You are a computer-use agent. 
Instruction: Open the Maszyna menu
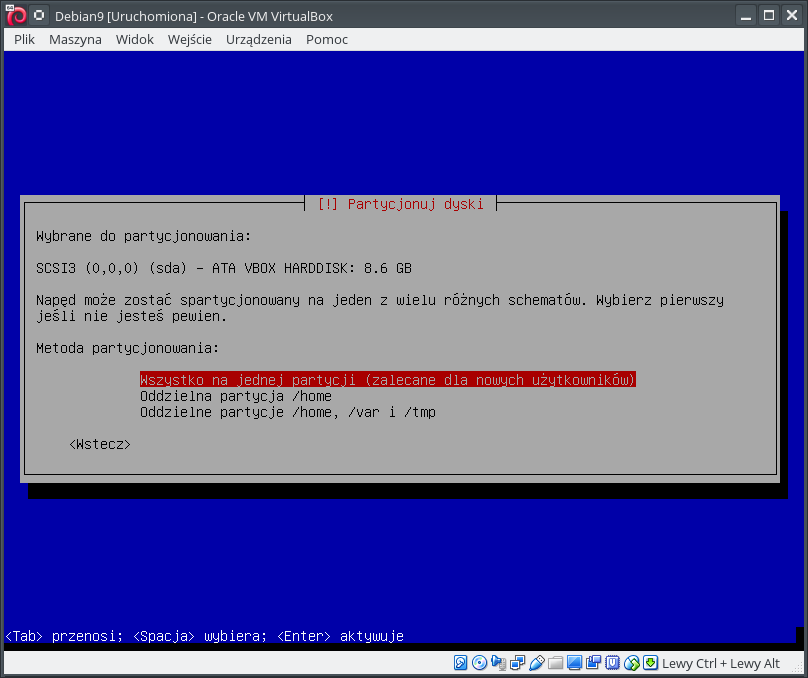coord(75,39)
